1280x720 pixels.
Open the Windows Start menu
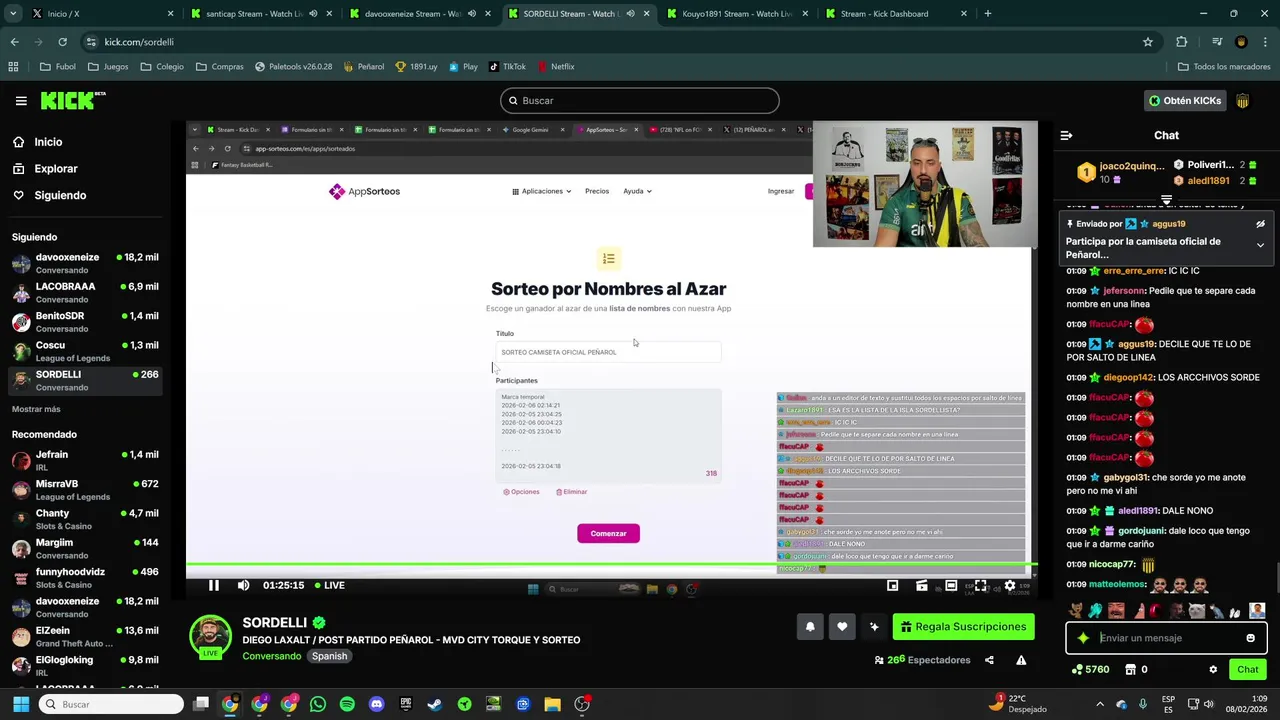[20, 704]
